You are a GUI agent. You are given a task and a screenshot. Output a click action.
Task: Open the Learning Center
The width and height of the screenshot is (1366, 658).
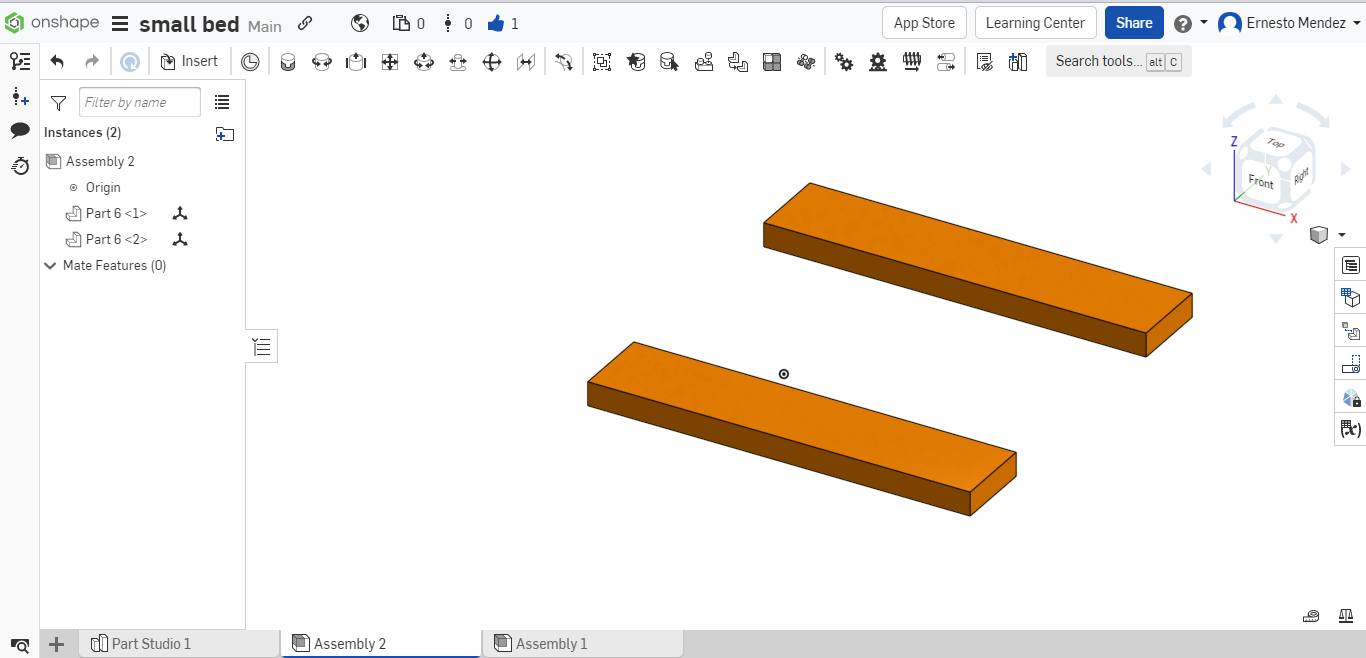(x=1035, y=22)
